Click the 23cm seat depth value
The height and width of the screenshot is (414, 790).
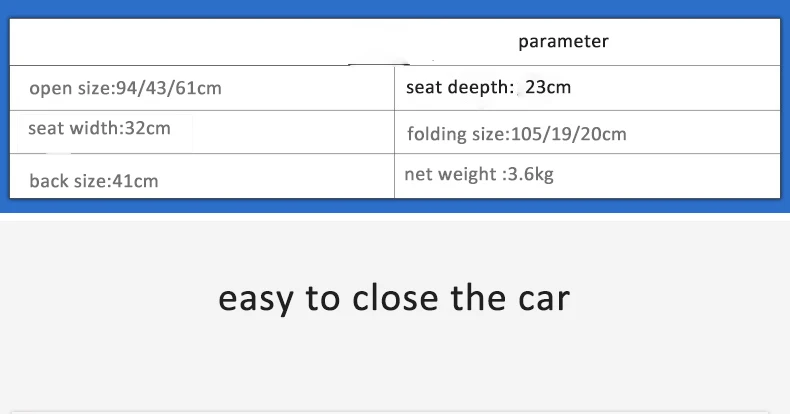click(548, 88)
